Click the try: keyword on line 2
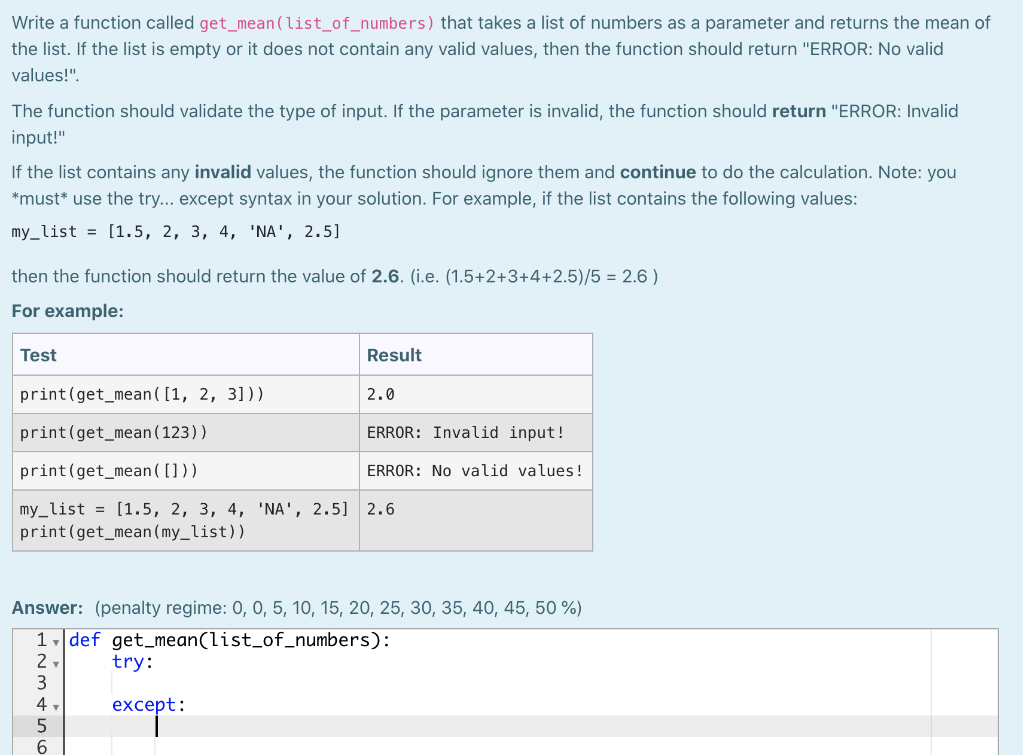 pyautogui.click(x=131, y=661)
